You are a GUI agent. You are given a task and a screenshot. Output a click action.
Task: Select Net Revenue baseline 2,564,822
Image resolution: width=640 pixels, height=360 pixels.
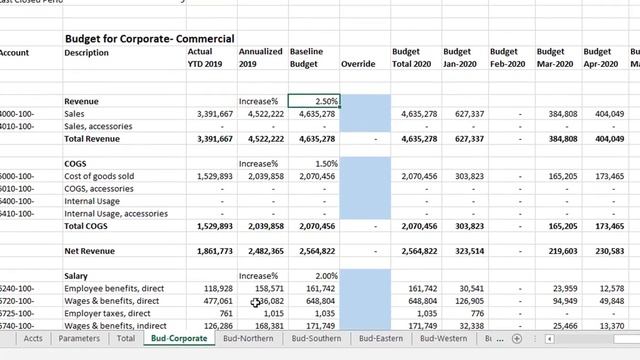tap(317, 251)
